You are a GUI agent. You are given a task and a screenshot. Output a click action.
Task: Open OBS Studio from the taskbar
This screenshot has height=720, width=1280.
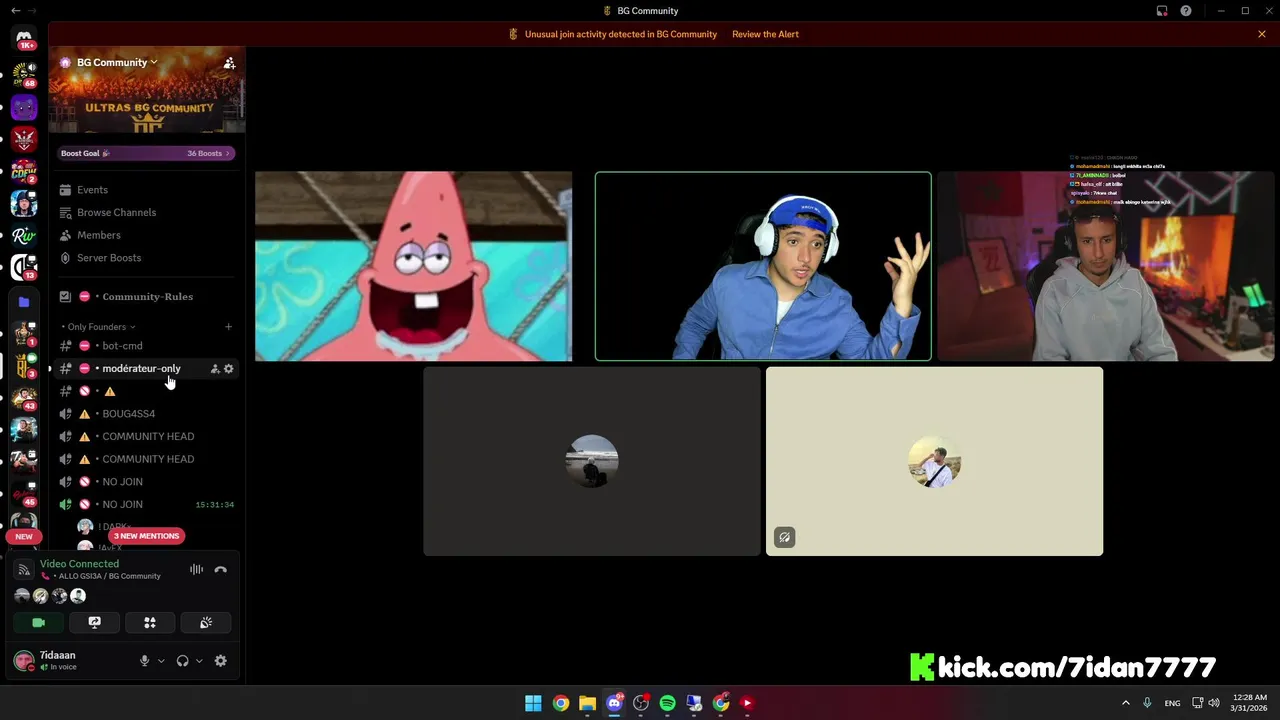tap(641, 703)
